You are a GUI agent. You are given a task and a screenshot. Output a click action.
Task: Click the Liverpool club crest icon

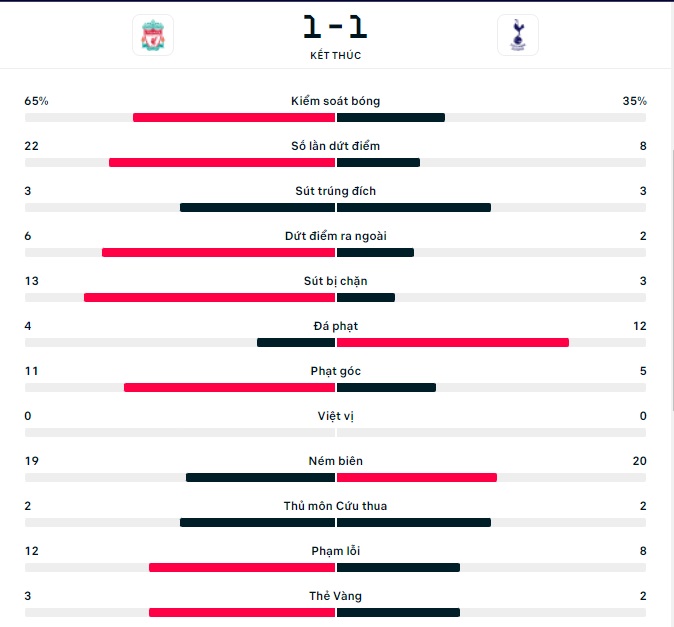(x=153, y=35)
